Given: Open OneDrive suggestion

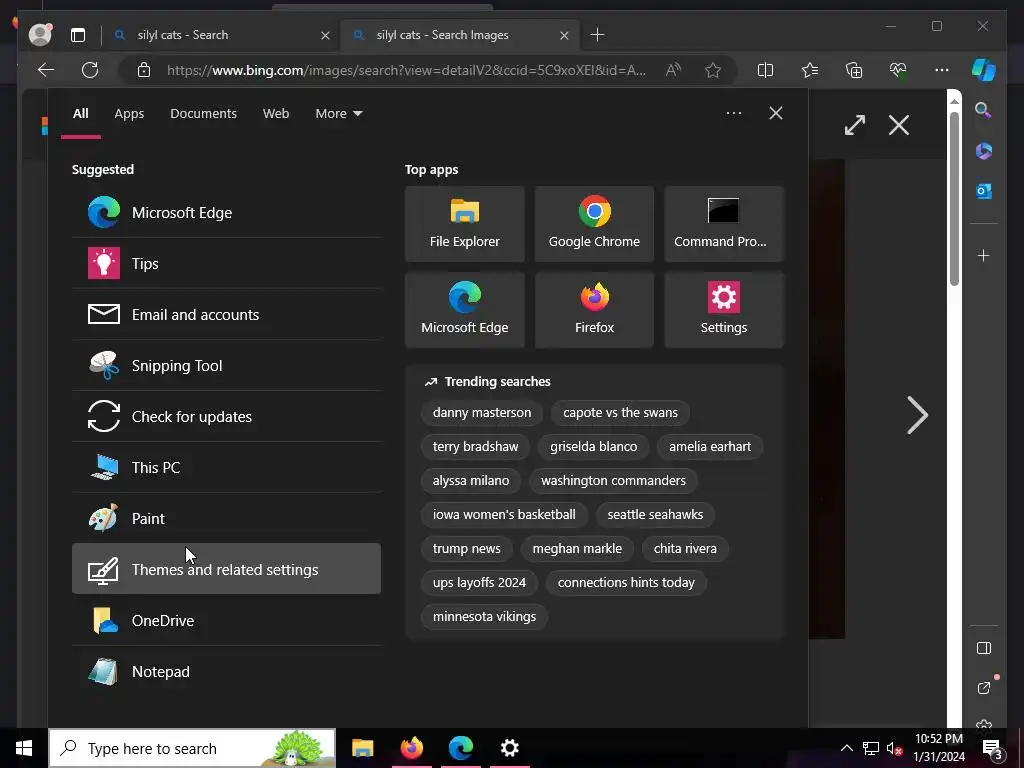Looking at the screenshot, I should [226, 620].
